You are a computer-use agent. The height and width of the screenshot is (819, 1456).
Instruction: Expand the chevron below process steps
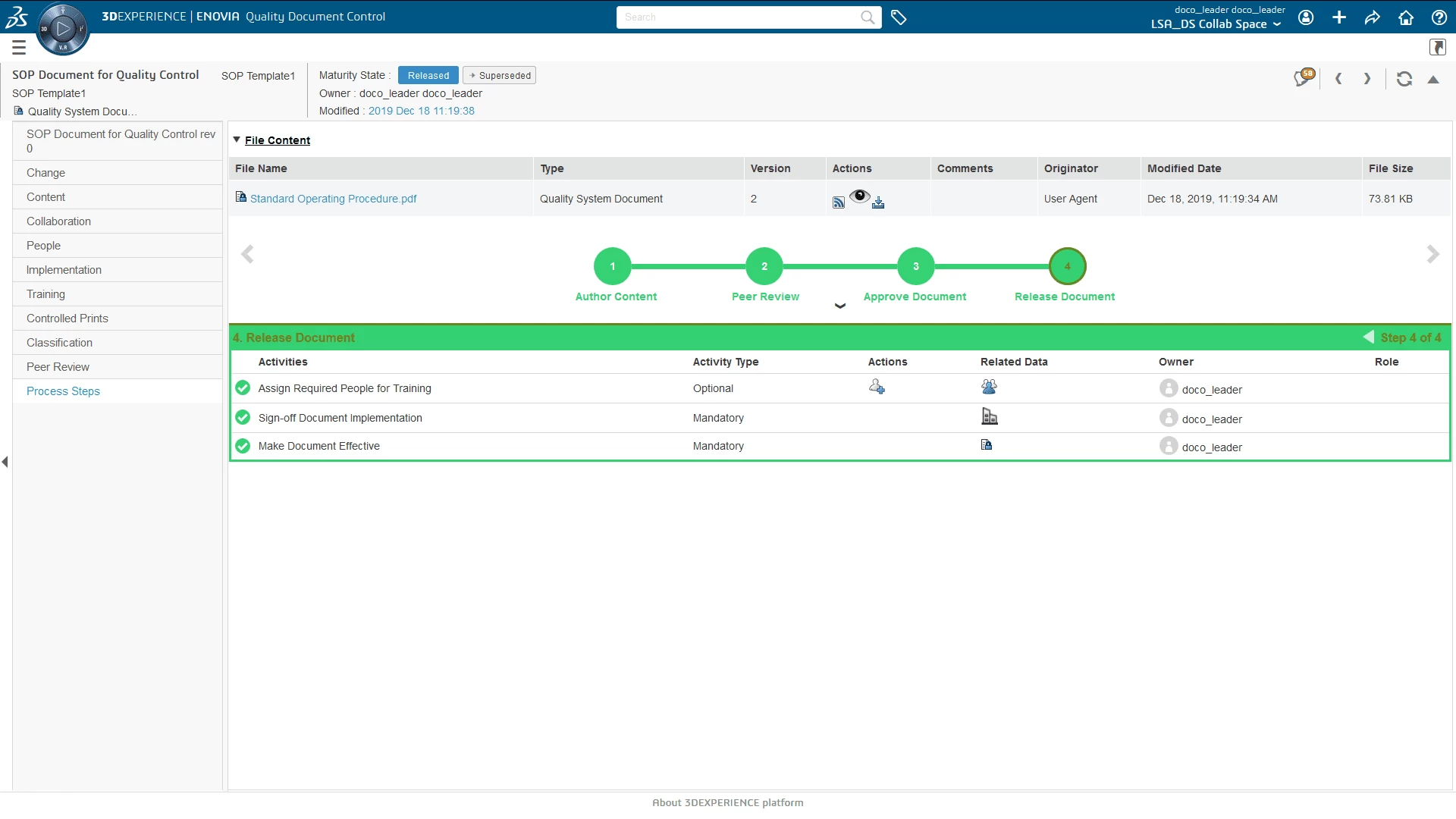click(839, 306)
